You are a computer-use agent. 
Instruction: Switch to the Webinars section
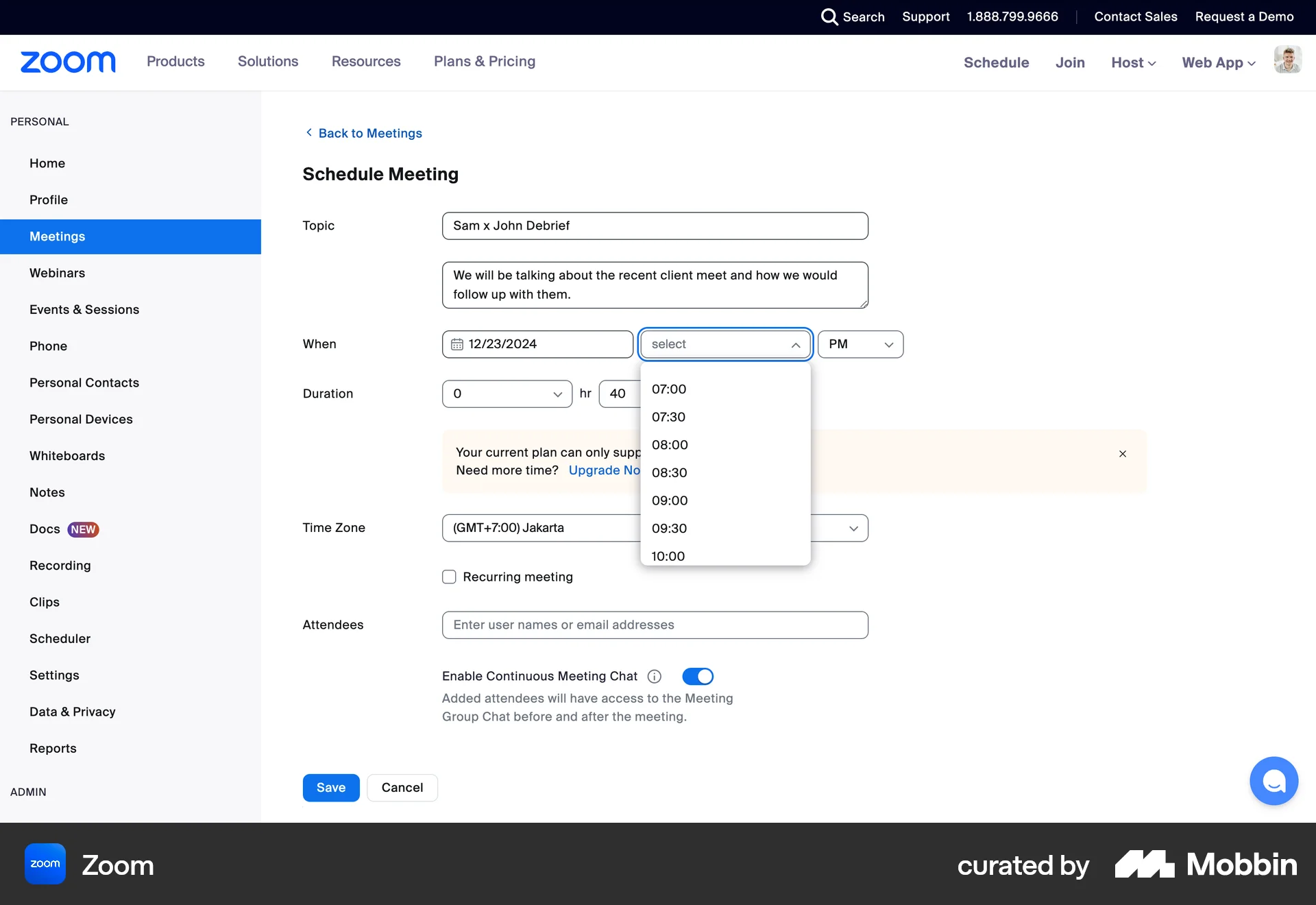(58, 272)
